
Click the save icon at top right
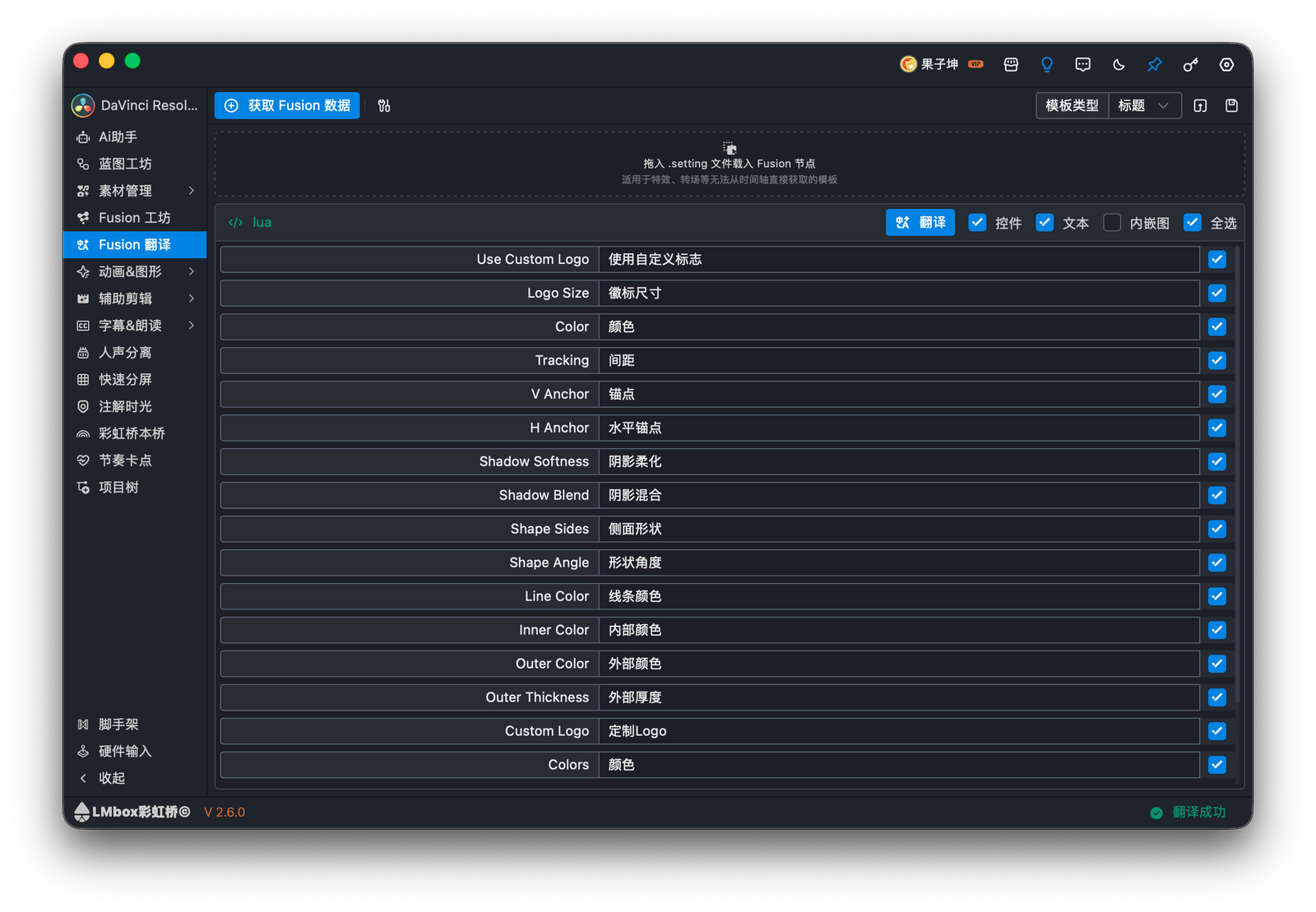[x=1231, y=105]
